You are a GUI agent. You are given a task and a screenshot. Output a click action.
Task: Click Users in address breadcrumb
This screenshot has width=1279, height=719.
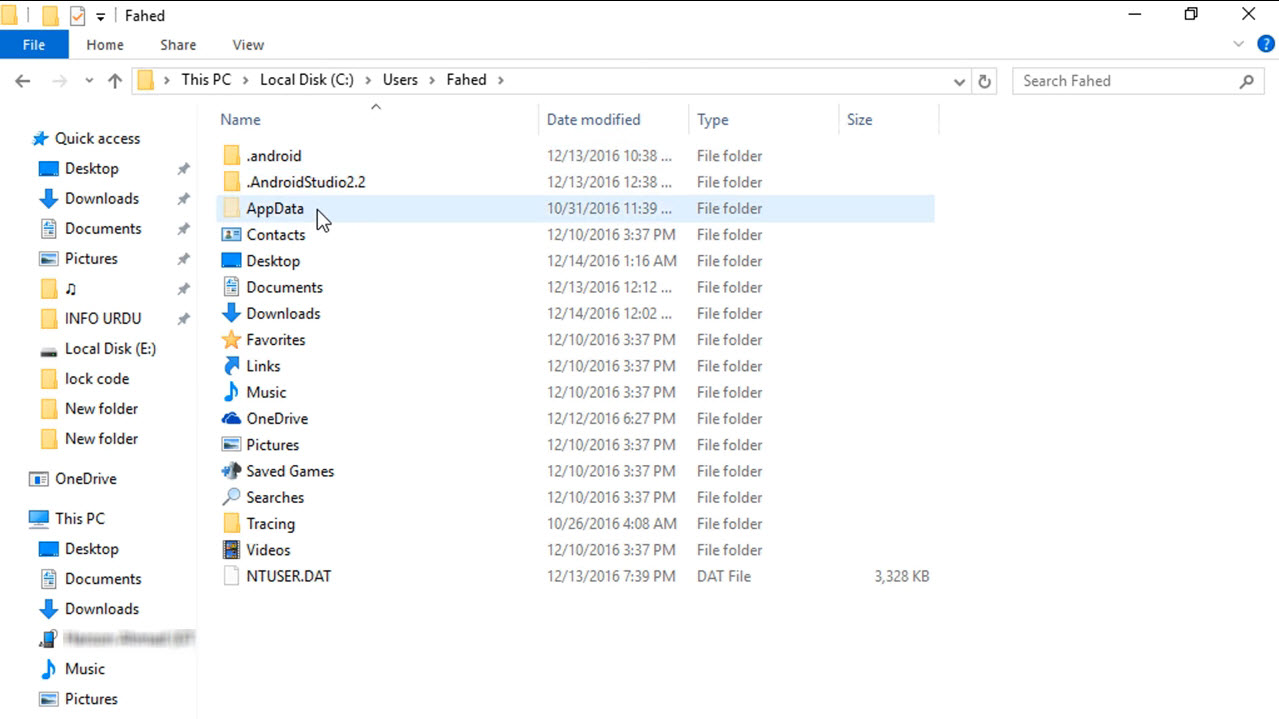point(400,80)
